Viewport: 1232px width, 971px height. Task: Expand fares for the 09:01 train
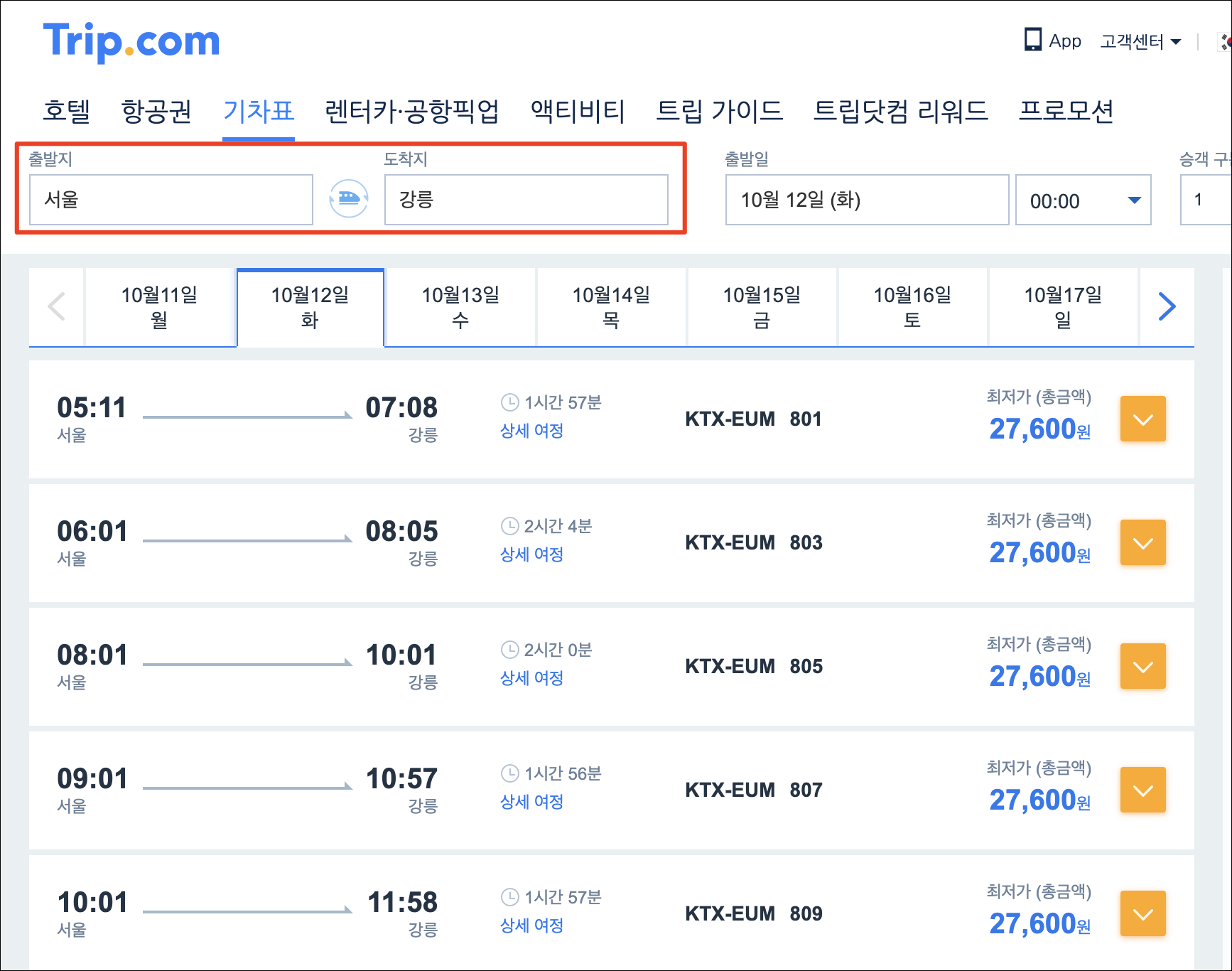[1143, 790]
